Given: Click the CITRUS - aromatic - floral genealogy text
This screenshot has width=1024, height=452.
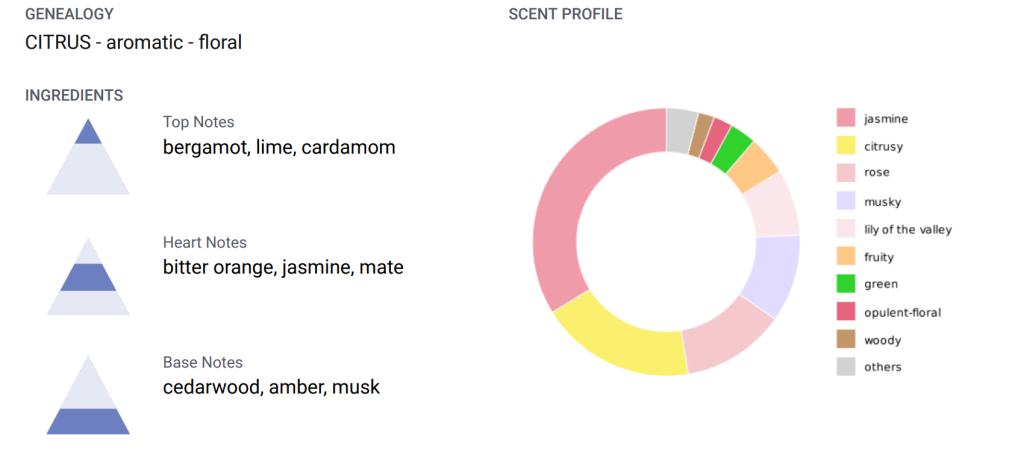Looking at the screenshot, I should (133, 42).
